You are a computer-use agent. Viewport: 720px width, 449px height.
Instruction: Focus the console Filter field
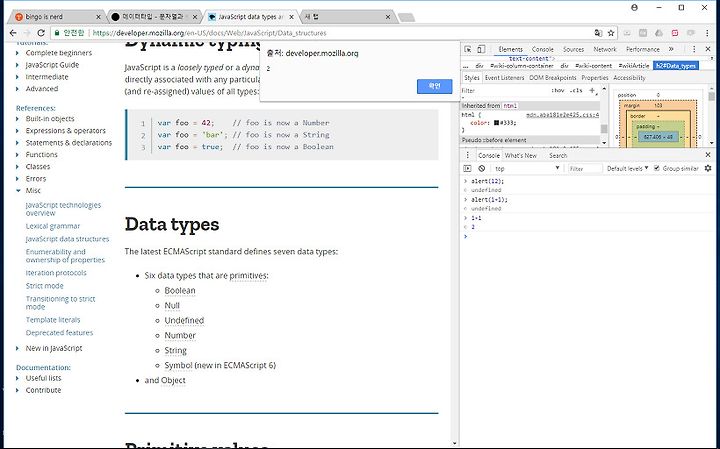tap(584, 169)
